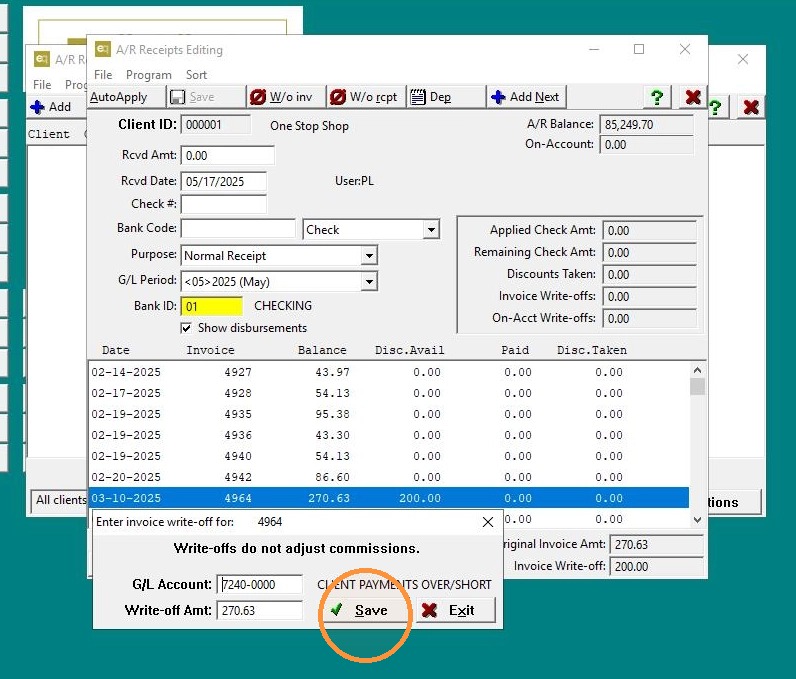Select invoice 4936 row

[388, 435]
